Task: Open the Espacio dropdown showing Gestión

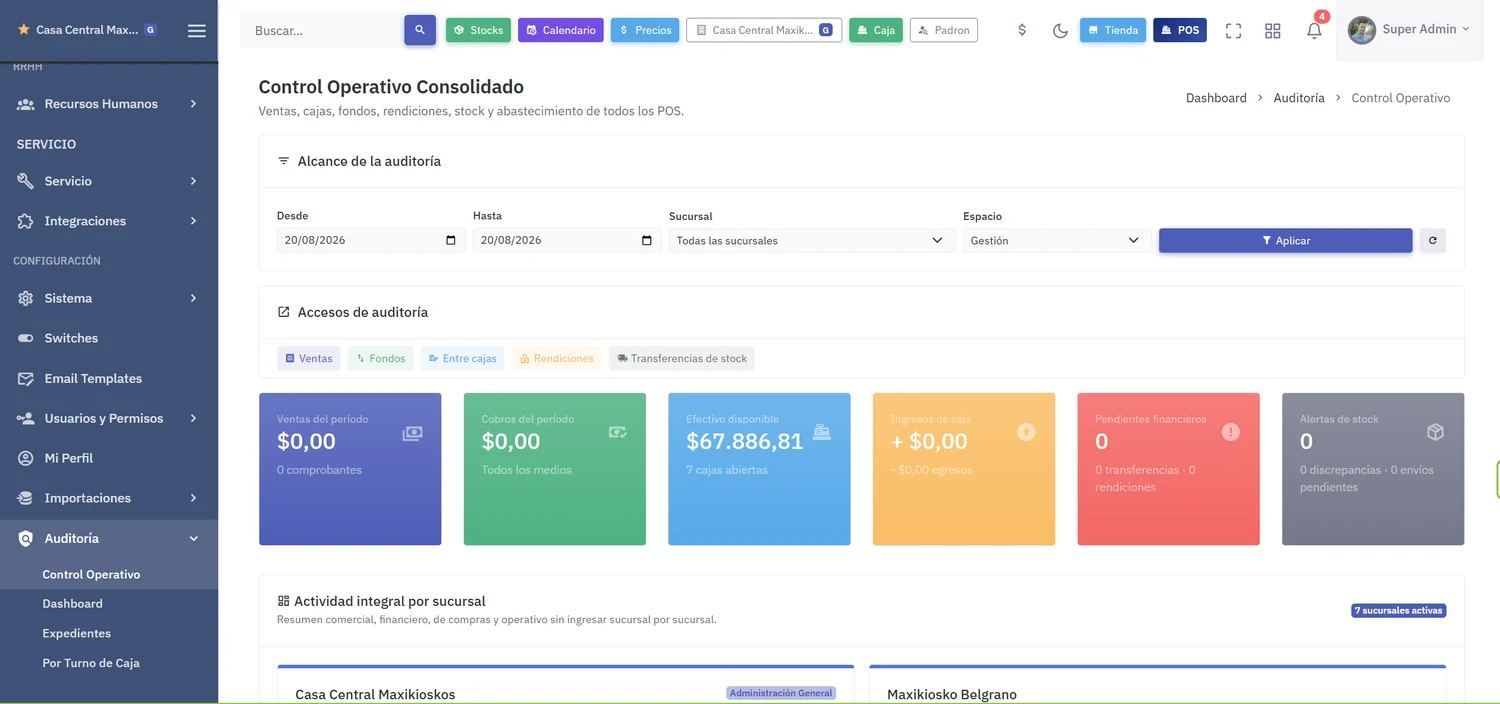Action: click(1055, 240)
